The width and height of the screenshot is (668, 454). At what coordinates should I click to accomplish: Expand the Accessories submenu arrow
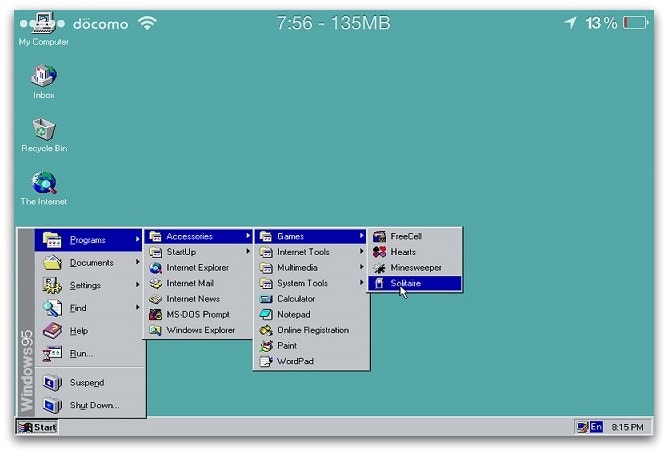tap(248, 236)
